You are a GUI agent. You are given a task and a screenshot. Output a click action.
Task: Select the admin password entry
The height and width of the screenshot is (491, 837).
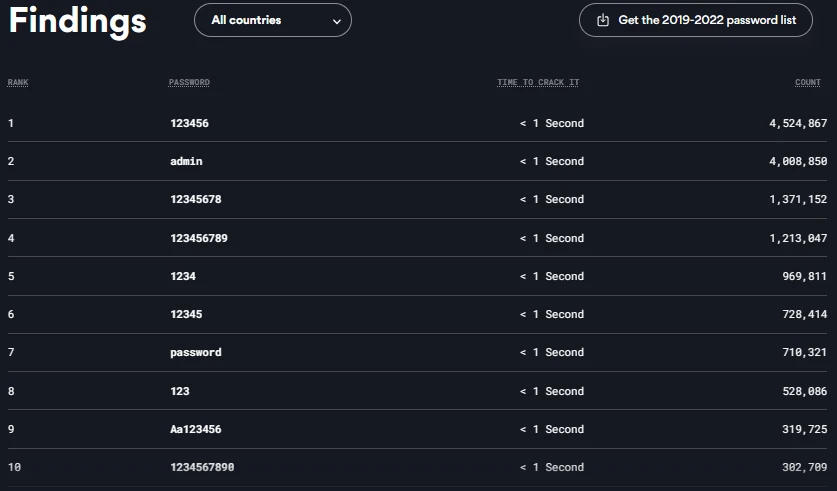(186, 161)
